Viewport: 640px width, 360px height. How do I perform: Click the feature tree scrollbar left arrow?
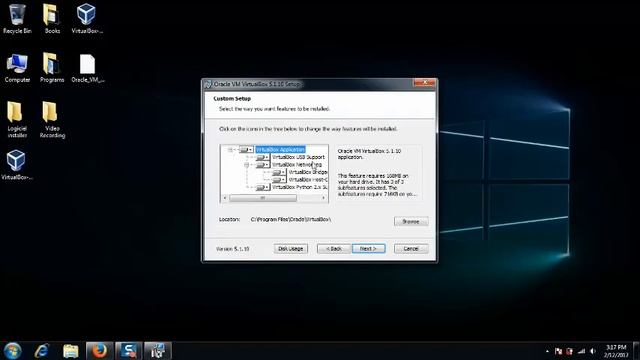[x=225, y=198]
